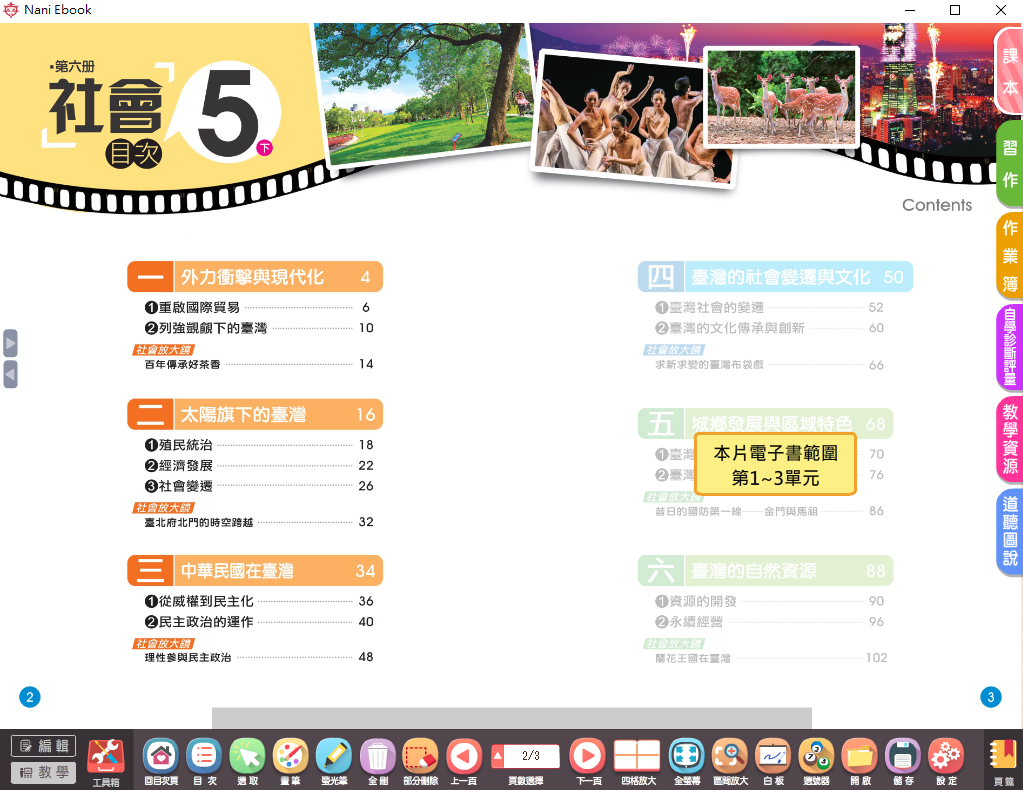The image size is (1023, 790).
Task: Switch to 教學 teaching mode
Action: [x=44, y=772]
